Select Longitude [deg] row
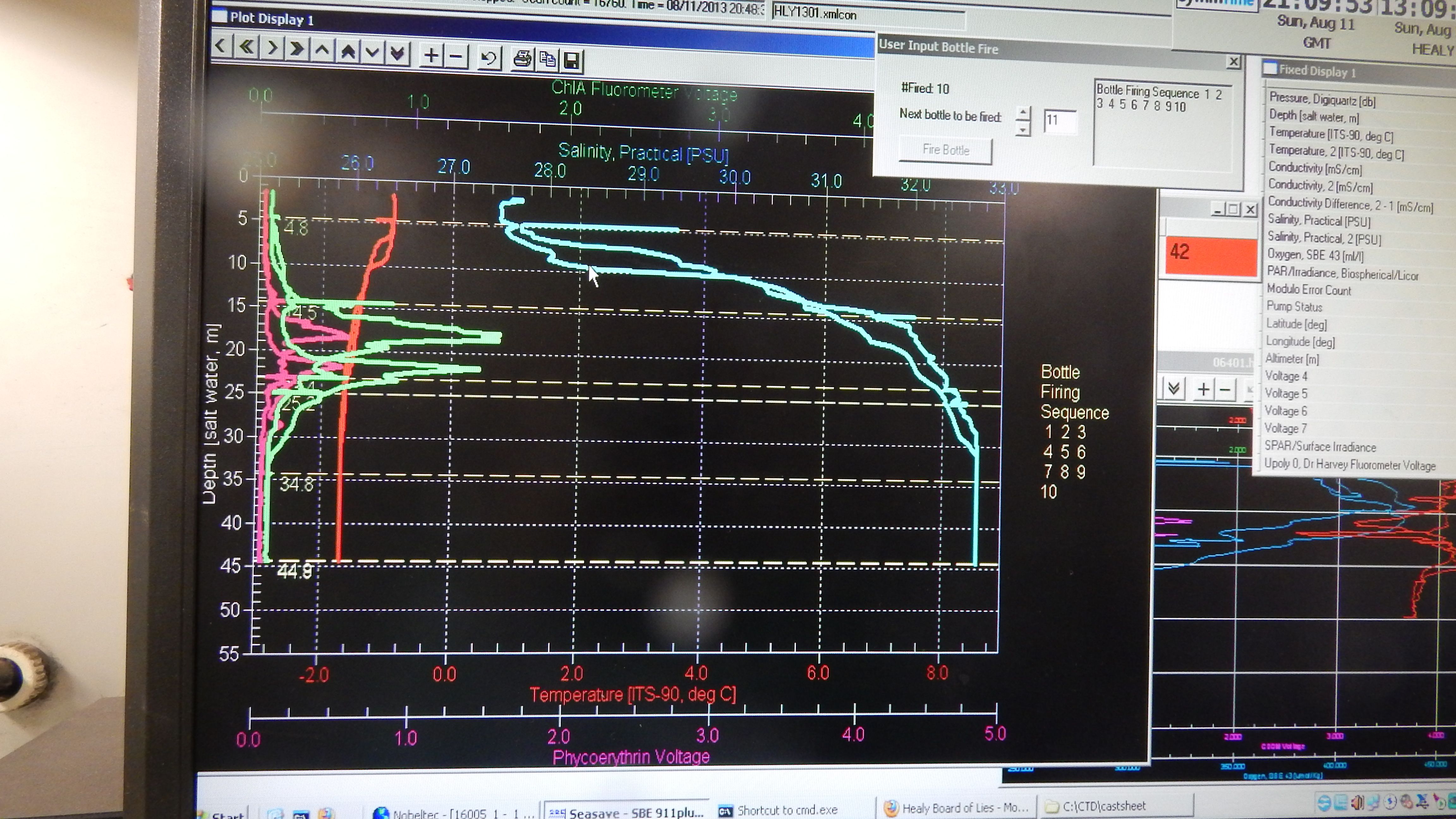 (x=1300, y=342)
